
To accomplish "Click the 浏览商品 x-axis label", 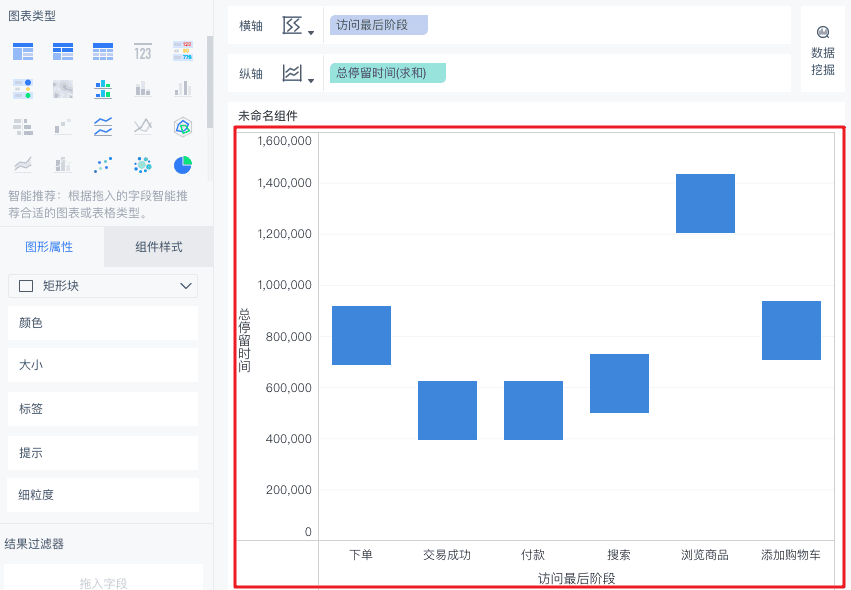I will click(705, 555).
